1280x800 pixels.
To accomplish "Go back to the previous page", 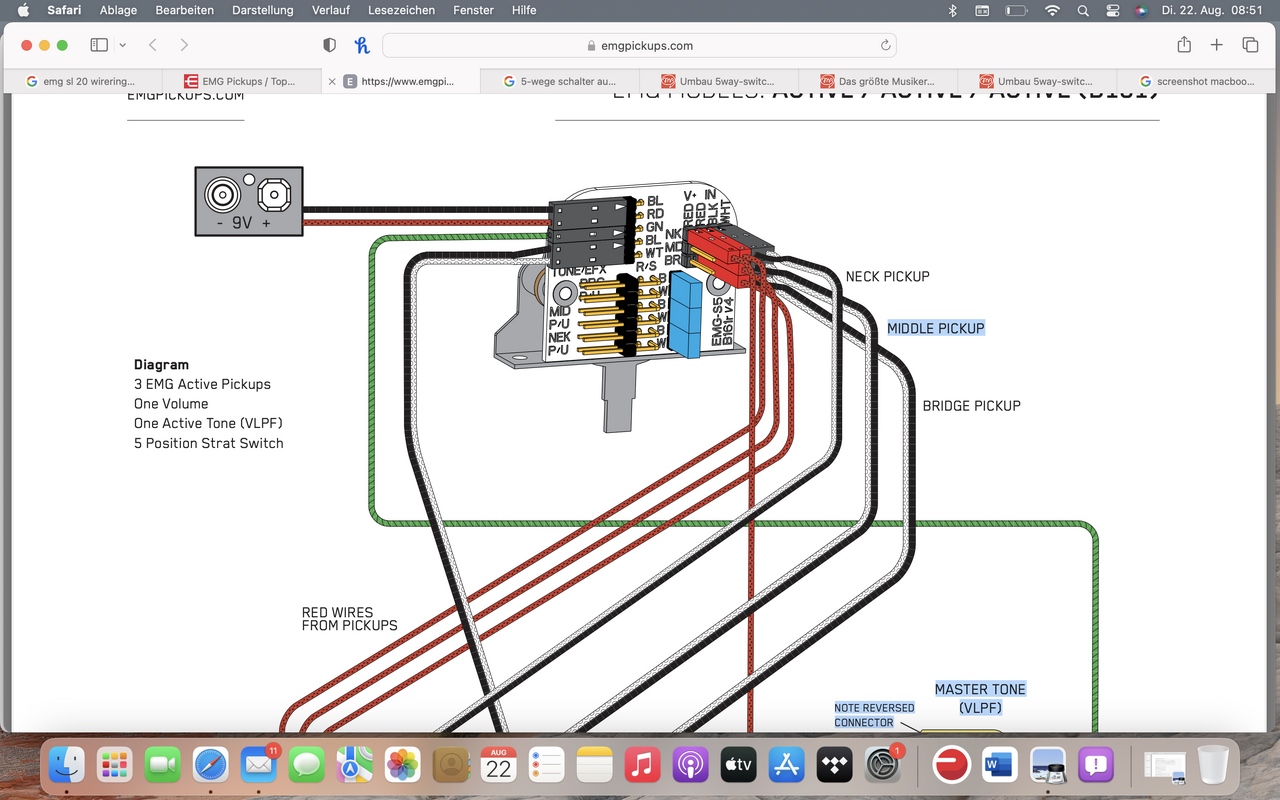I will coord(153,45).
